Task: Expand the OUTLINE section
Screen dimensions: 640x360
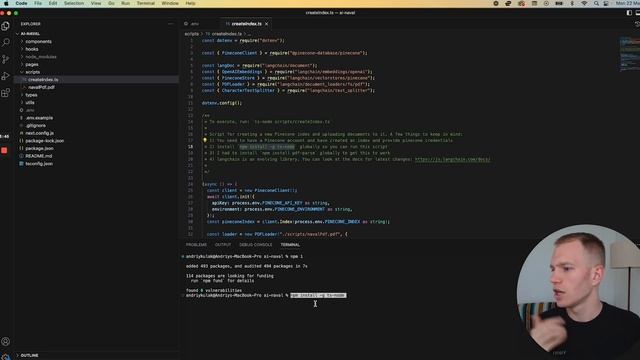Action: [28, 356]
